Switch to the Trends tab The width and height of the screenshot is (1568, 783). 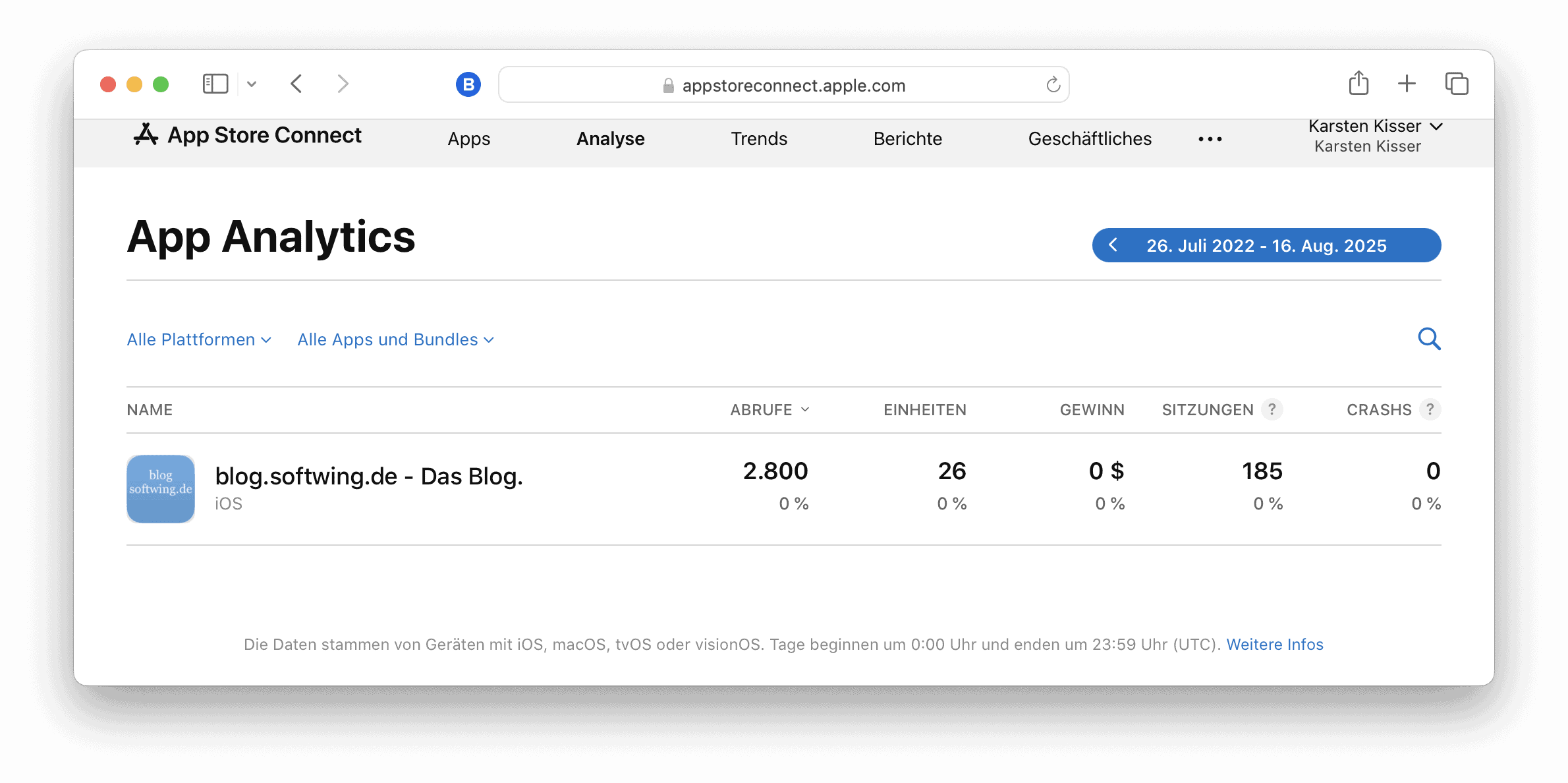click(x=759, y=138)
